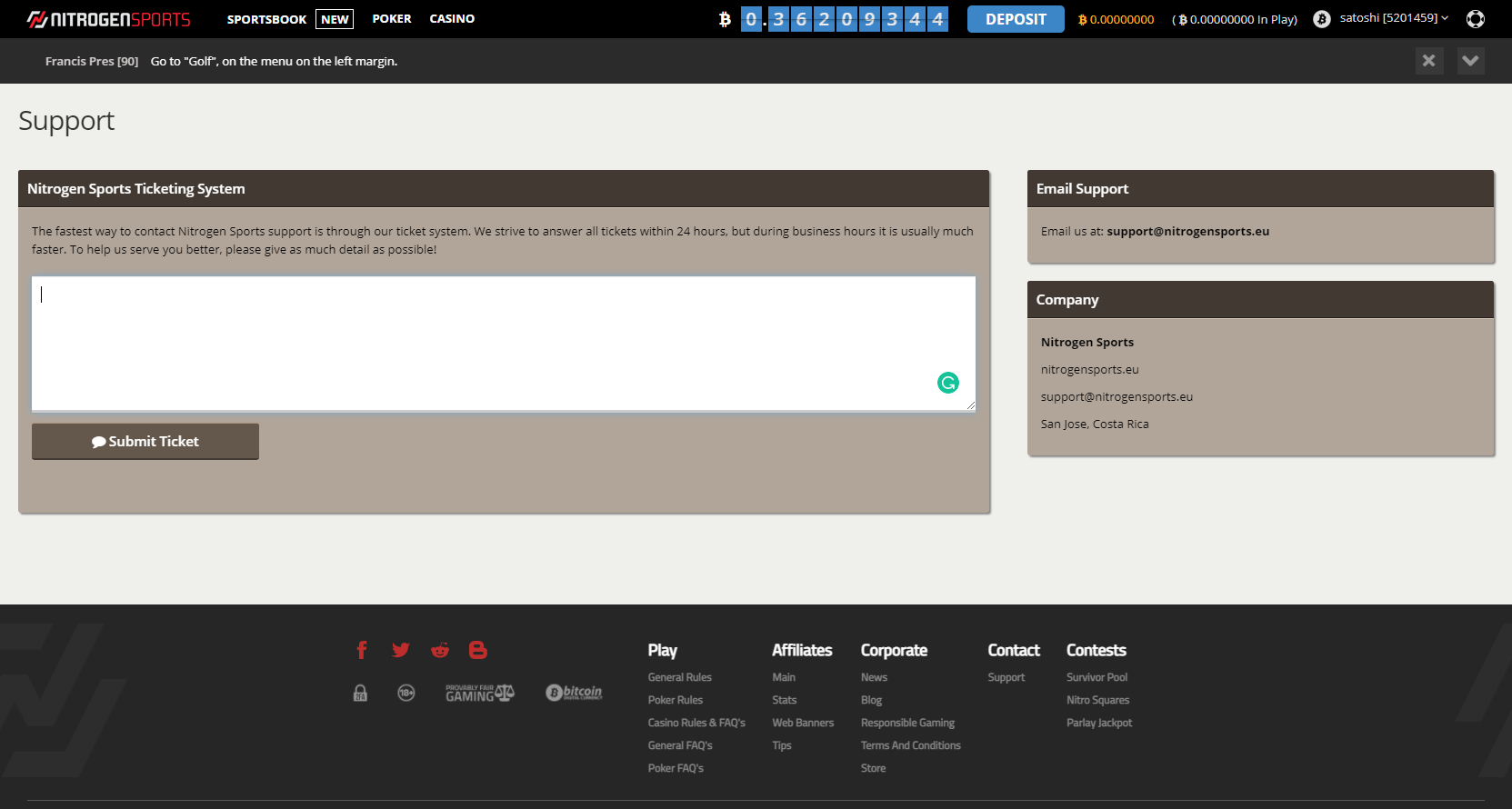Open Parlay Jackpot contest link
Screen dimensions: 1512x809
coord(1099,723)
